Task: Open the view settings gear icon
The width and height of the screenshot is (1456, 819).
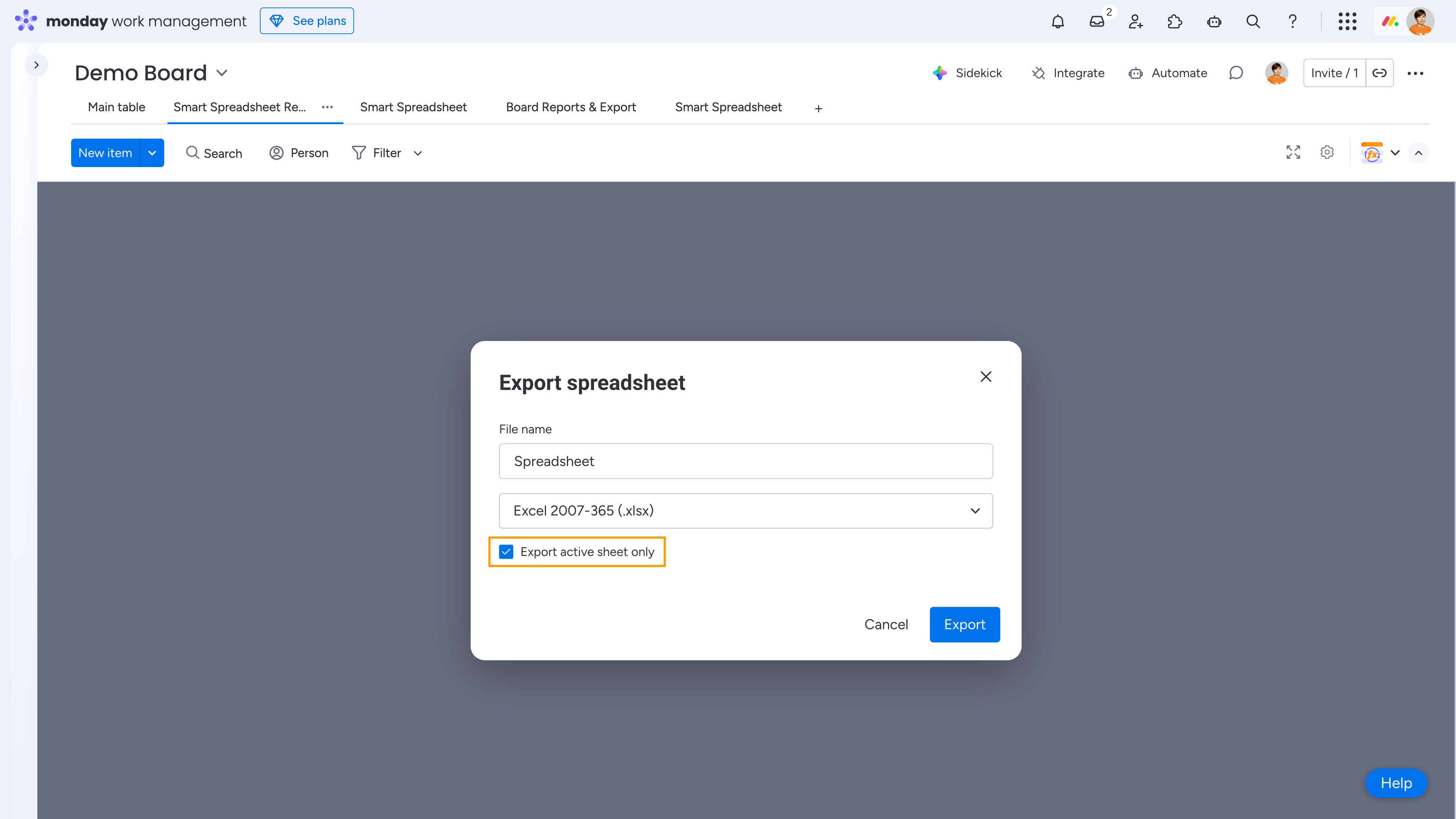Action: [1327, 152]
